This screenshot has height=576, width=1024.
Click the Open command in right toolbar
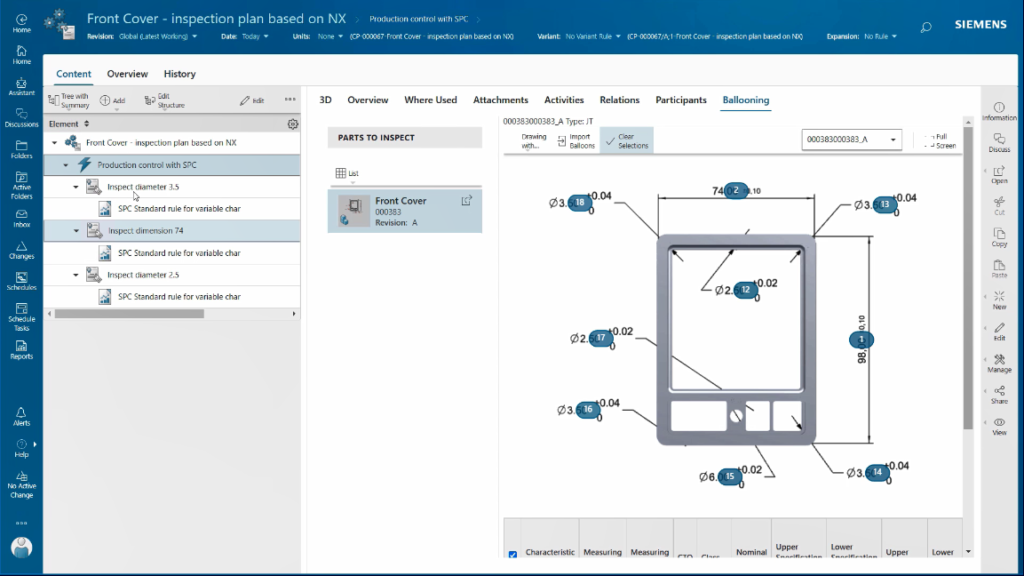(999, 174)
